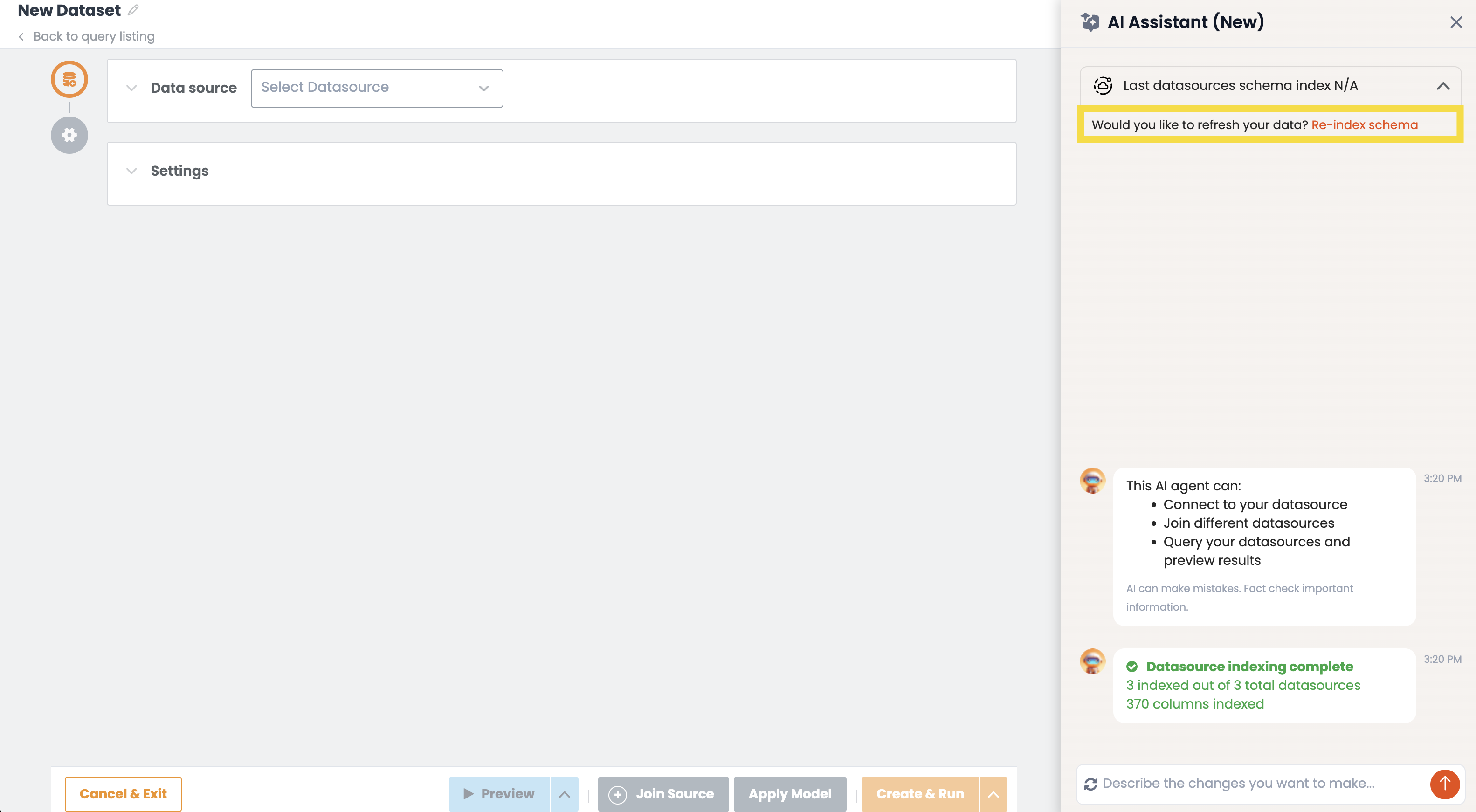Viewport: 1476px width, 812px height.
Task: Click Re-index schema link
Action: tap(1364, 124)
